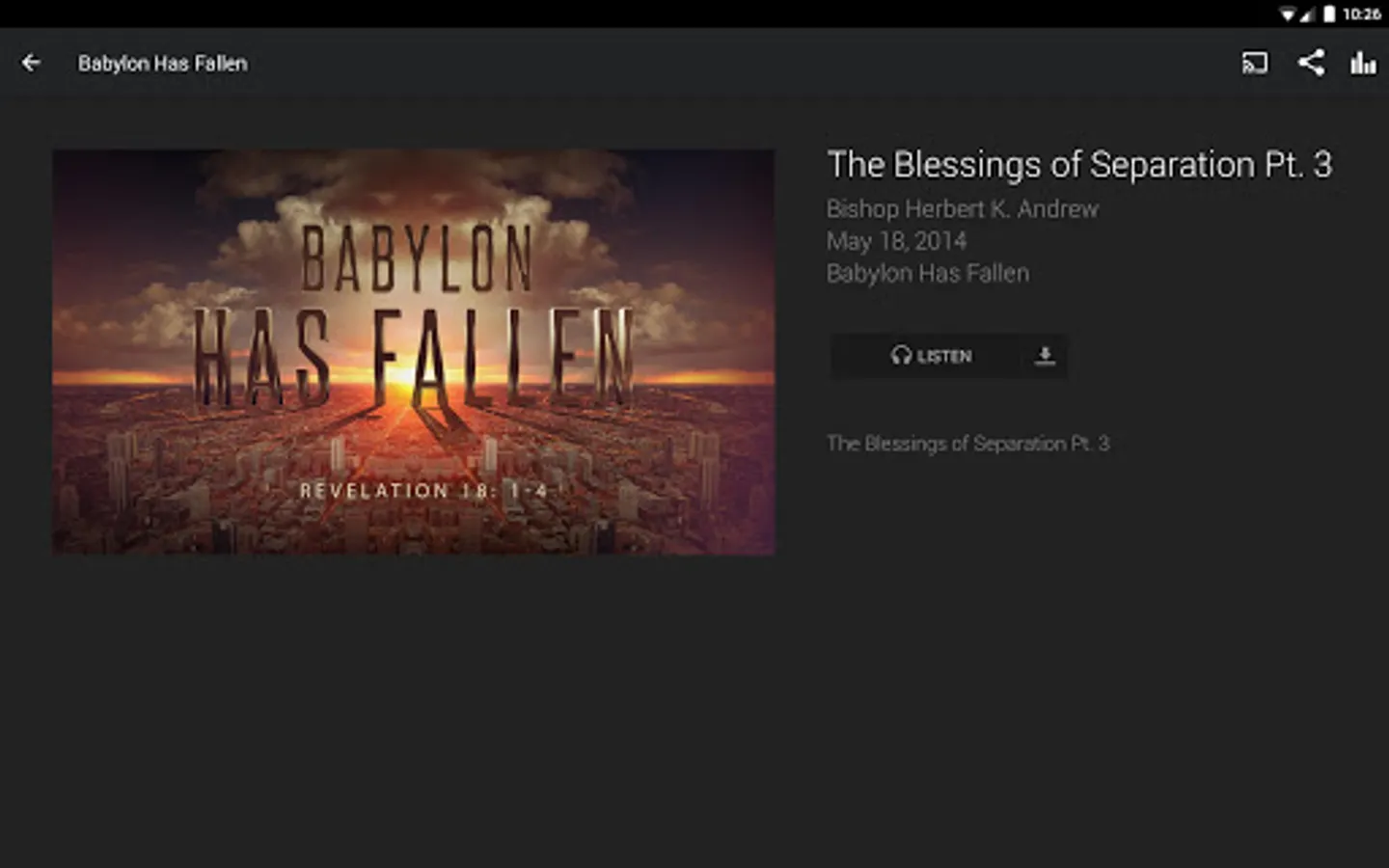Select the sermon title heading Pt. 3

tap(1079, 165)
